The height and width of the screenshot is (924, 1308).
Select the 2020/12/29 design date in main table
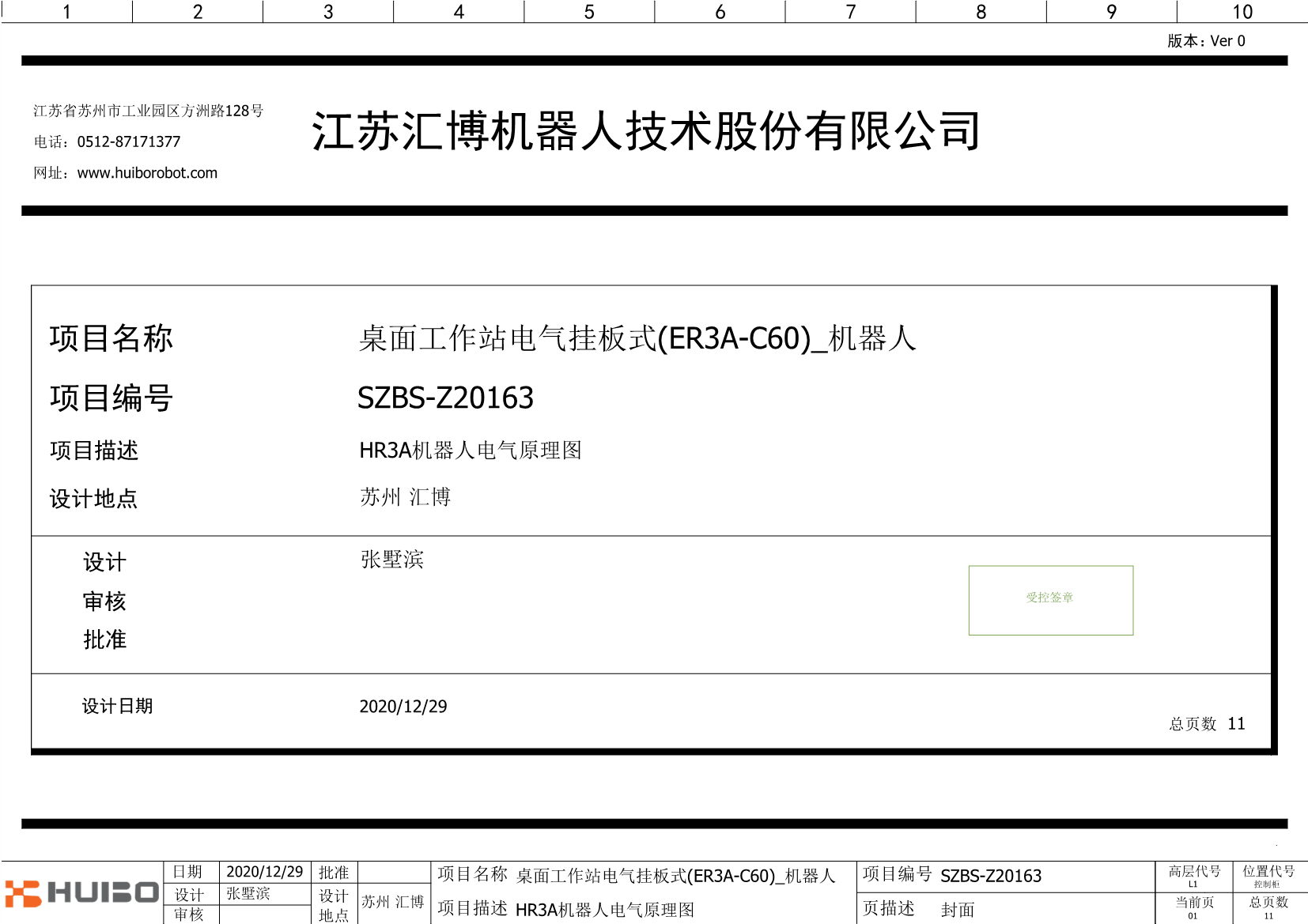403,707
